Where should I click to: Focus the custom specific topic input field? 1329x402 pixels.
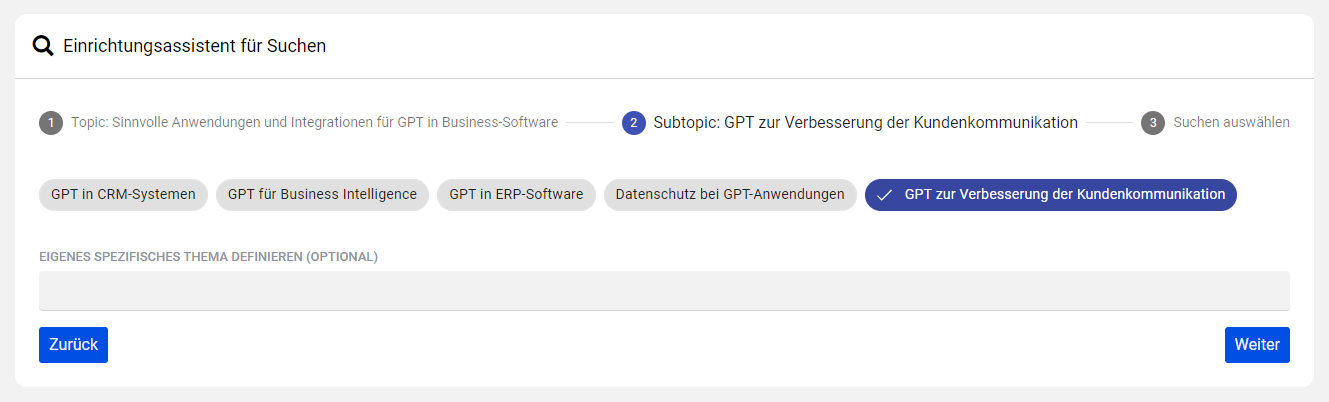tap(664, 291)
